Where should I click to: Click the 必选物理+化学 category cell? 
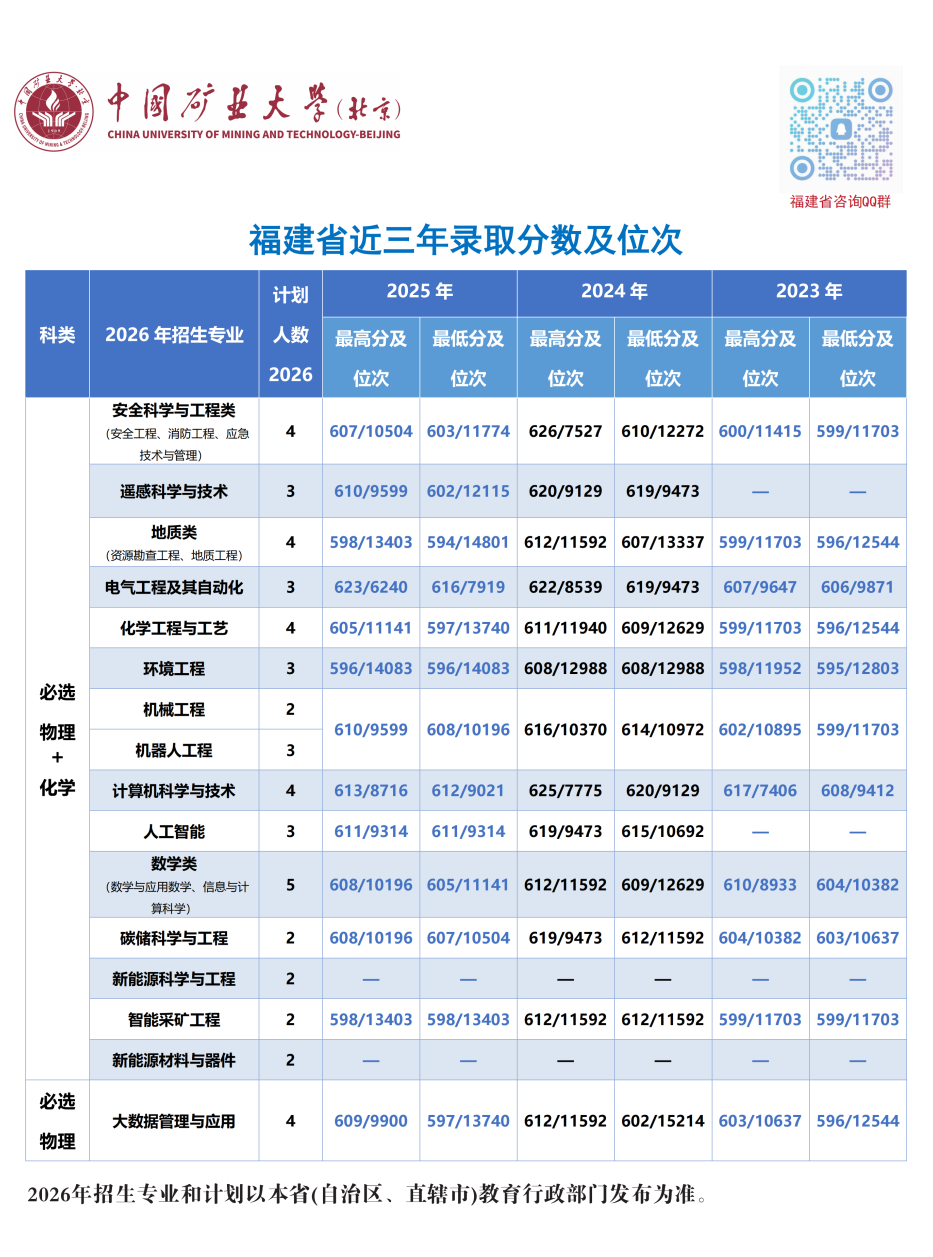pos(57,739)
